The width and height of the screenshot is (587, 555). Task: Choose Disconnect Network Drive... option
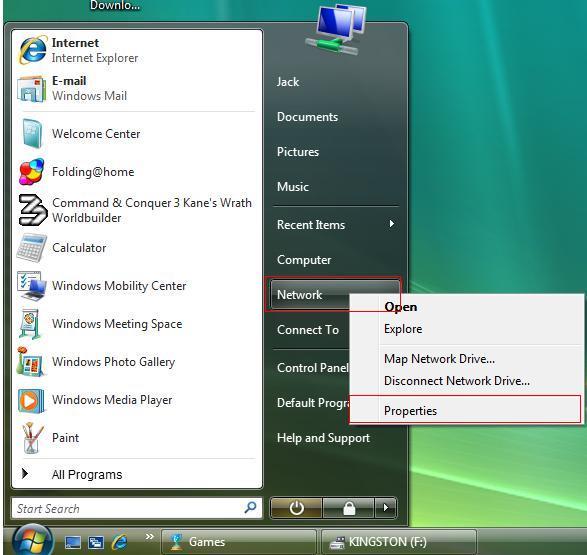(x=457, y=381)
